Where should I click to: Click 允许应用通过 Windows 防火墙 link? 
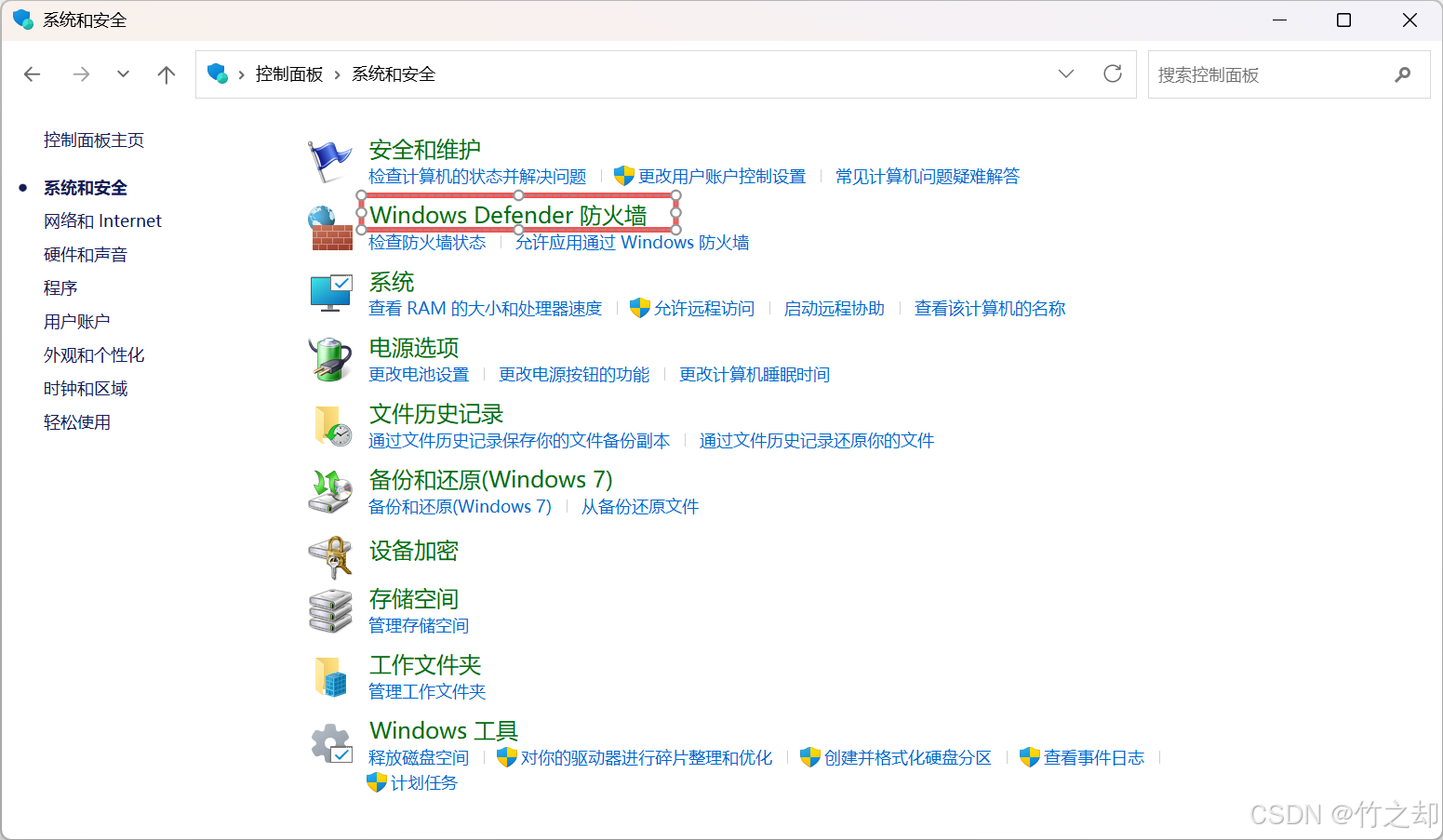click(633, 243)
